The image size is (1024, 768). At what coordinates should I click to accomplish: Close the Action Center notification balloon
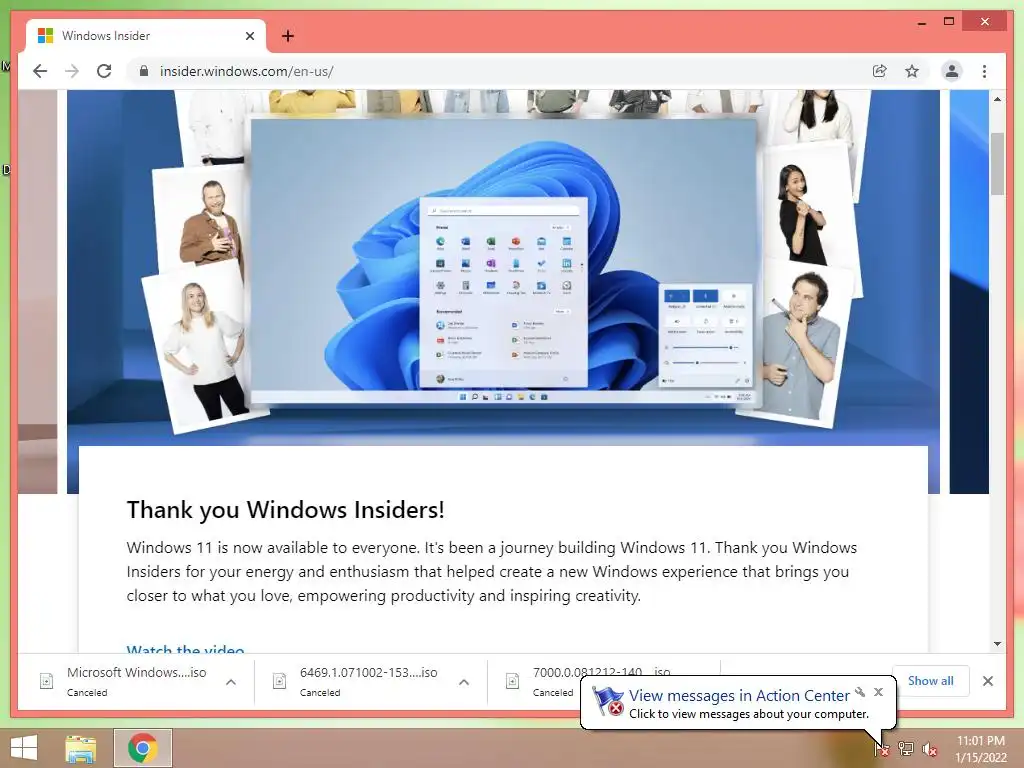coord(878,692)
